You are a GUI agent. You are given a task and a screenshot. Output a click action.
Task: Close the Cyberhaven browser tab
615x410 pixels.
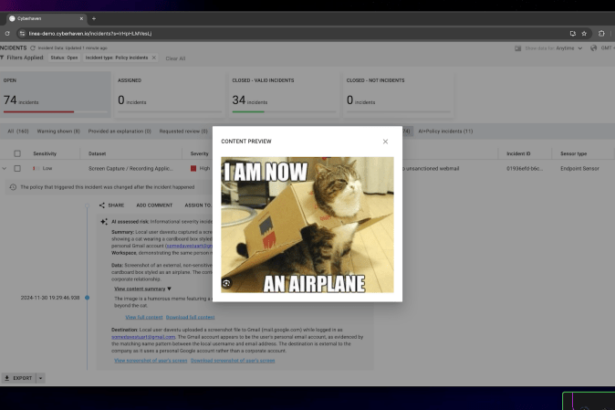pos(81,18)
